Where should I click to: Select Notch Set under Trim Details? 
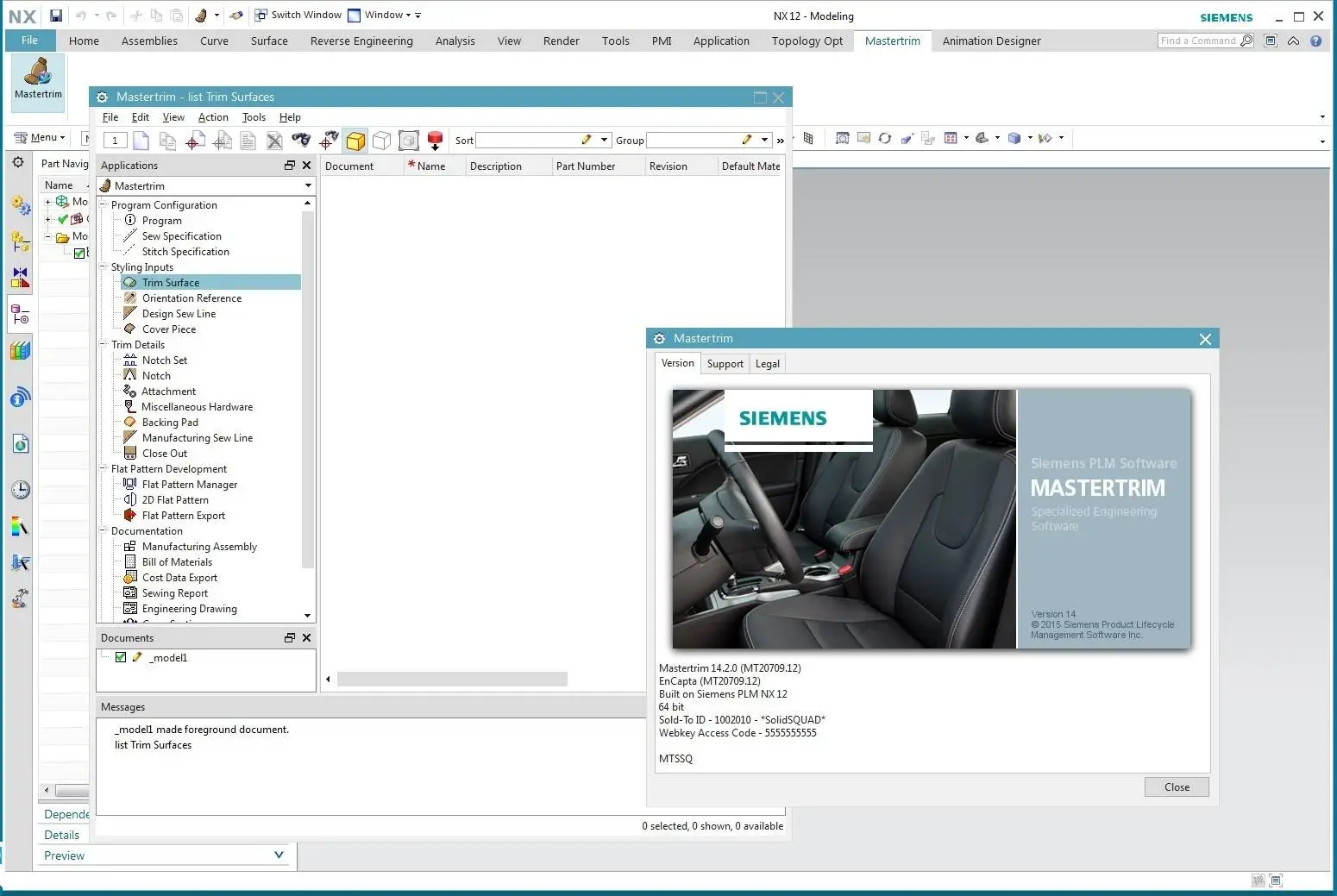coord(164,360)
